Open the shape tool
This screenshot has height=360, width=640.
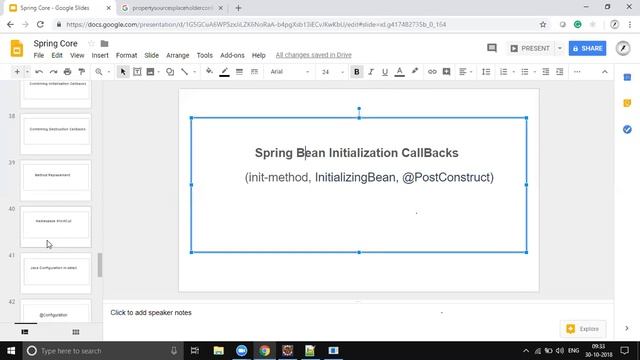170,72
